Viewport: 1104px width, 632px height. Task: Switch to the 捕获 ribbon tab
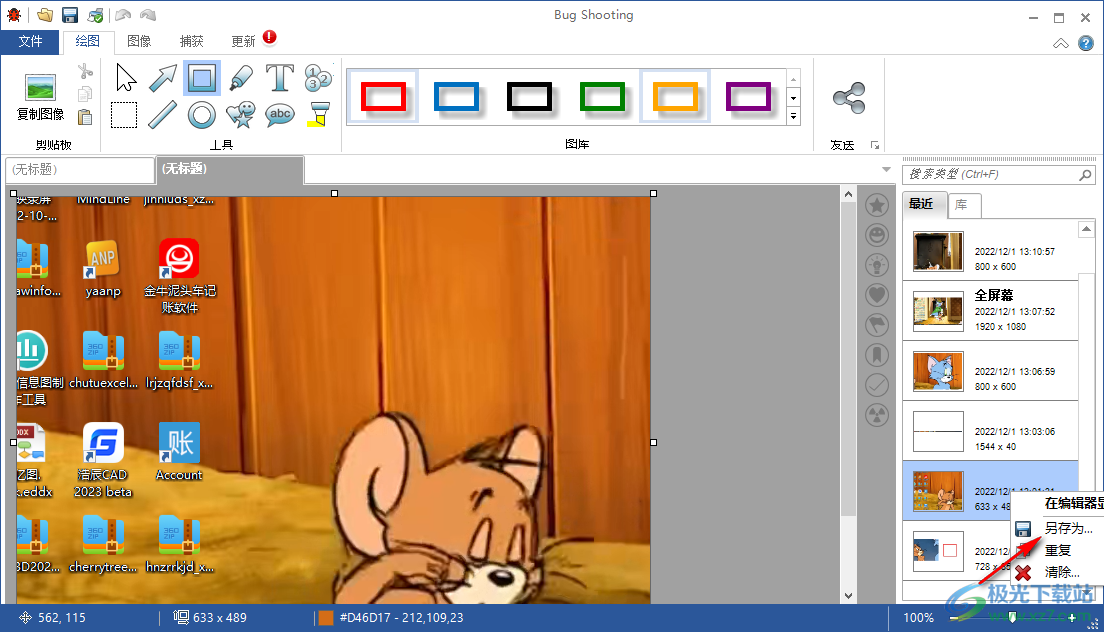[x=192, y=42]
